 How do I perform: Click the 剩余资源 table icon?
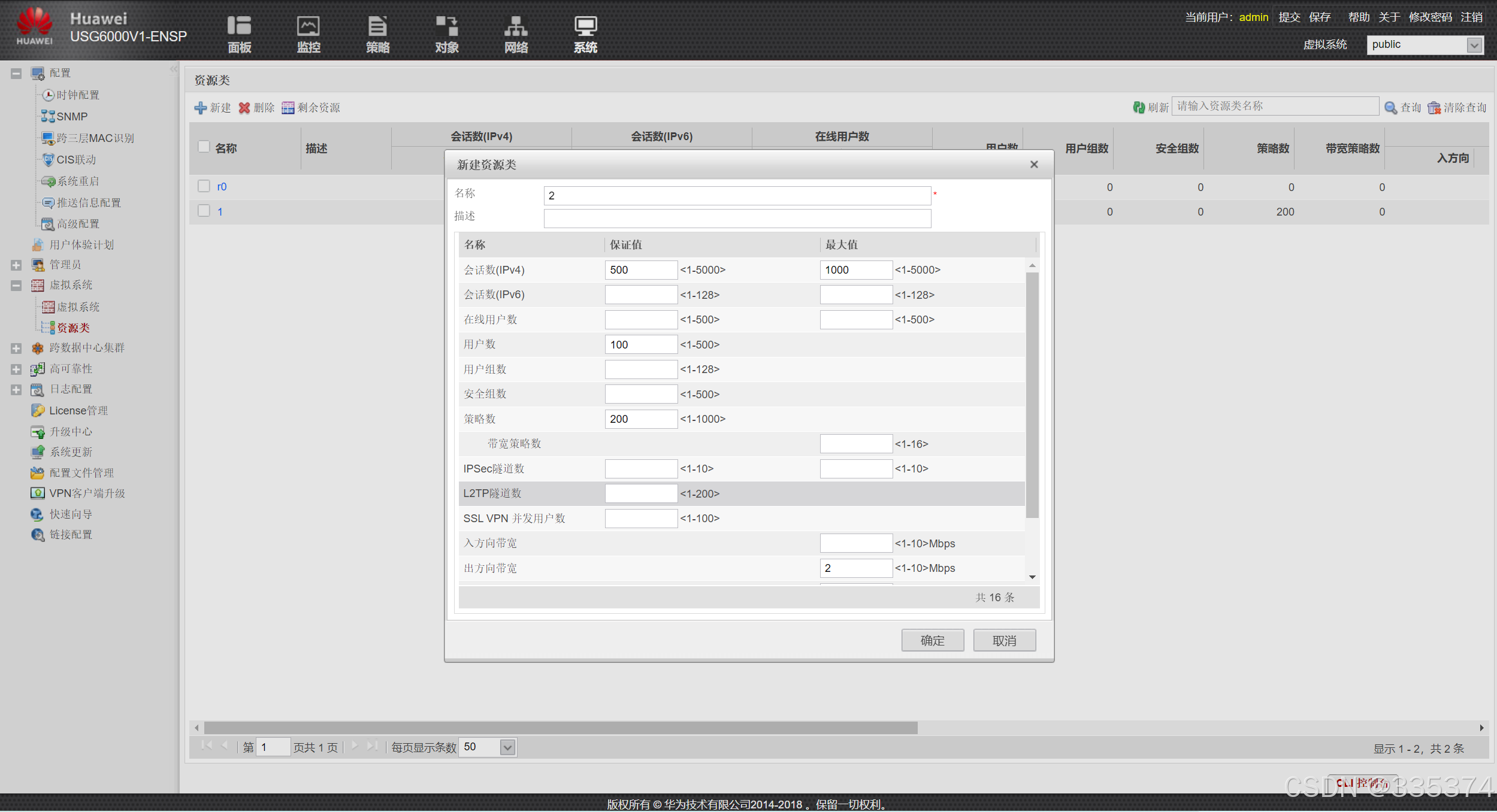tap(288, 108)
